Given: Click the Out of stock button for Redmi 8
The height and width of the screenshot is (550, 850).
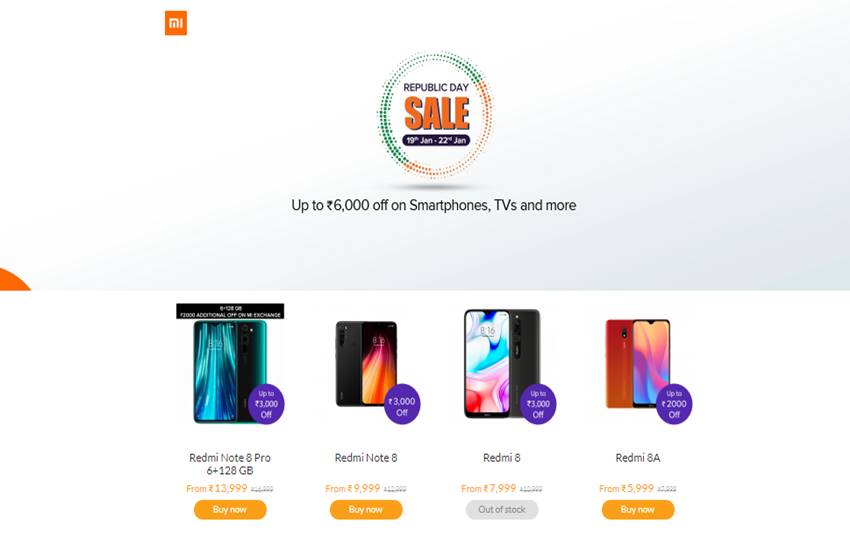Looking at the screenshot, I should (x=502, y=509).
